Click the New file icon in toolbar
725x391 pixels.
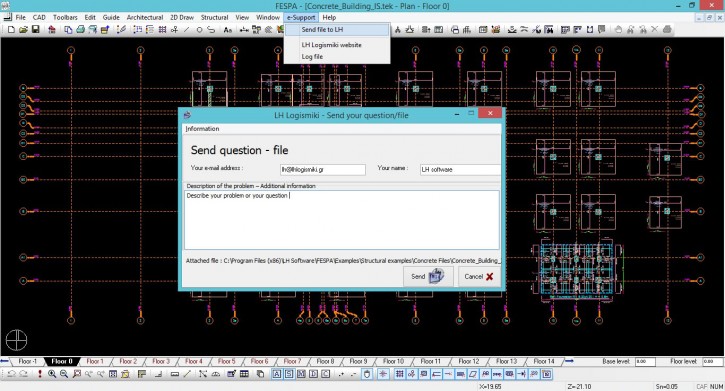11,30
